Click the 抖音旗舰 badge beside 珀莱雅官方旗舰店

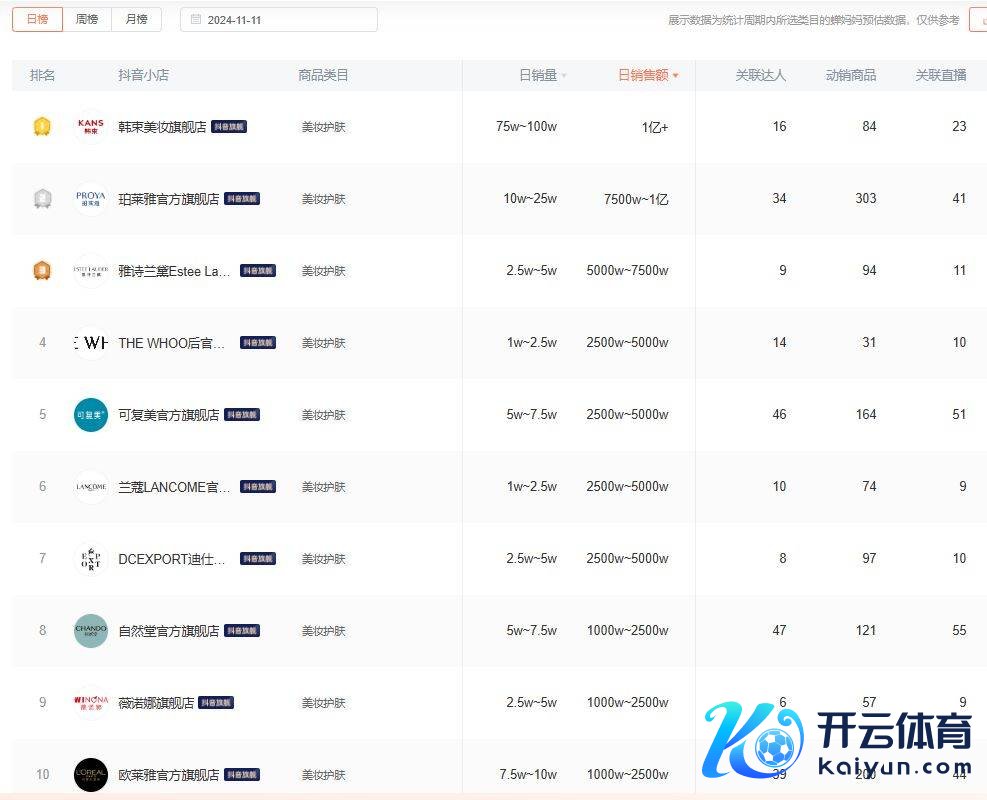242,199
